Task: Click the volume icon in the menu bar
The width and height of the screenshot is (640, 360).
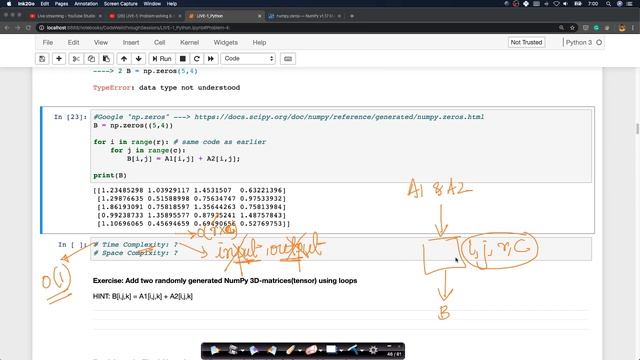Action: pyautogui.click(x=566, y=4)
